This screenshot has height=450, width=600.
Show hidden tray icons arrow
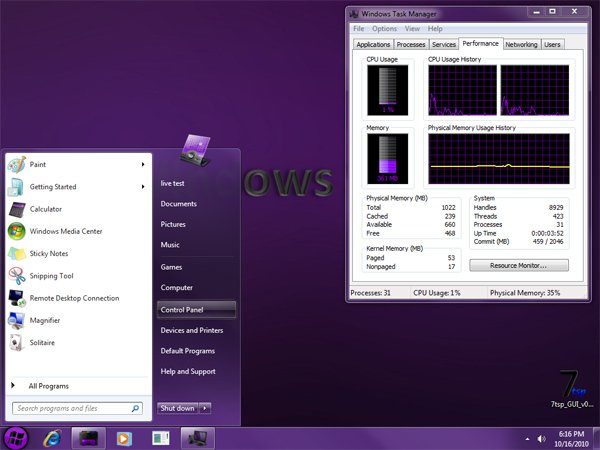tap(527, 439)
